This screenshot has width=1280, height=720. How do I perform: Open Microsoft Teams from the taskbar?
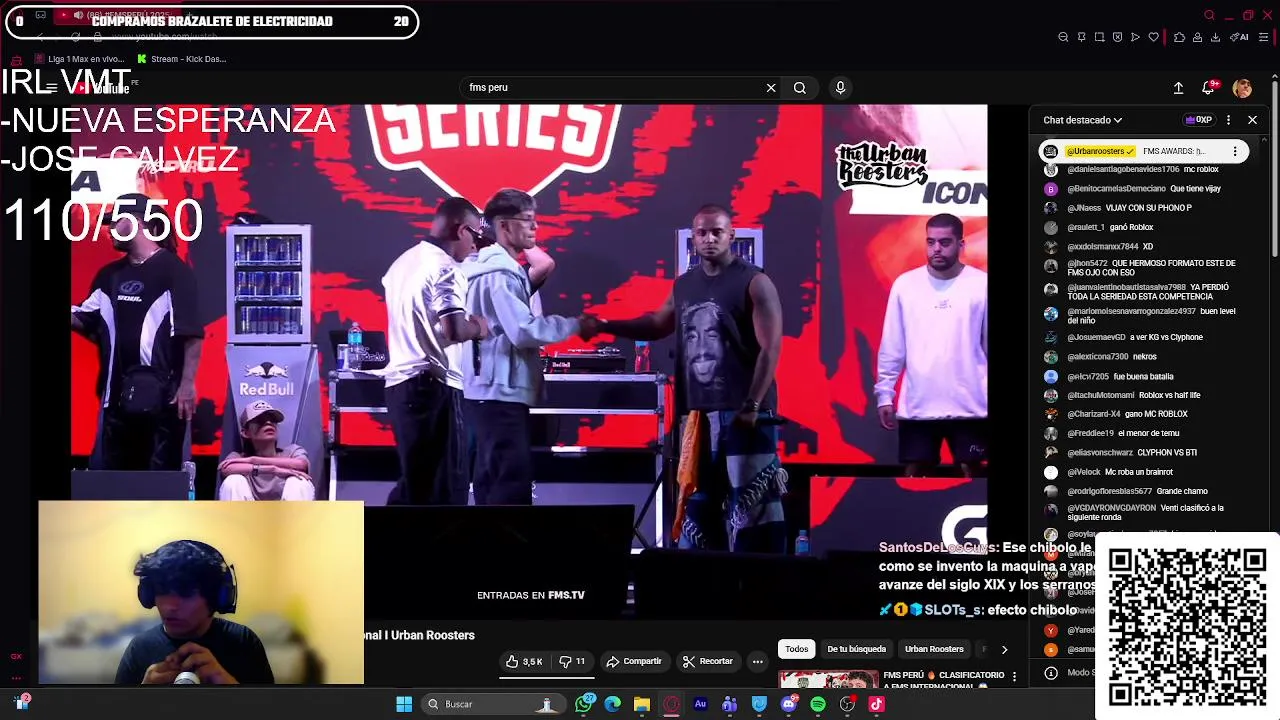click(x=730, y=704)
